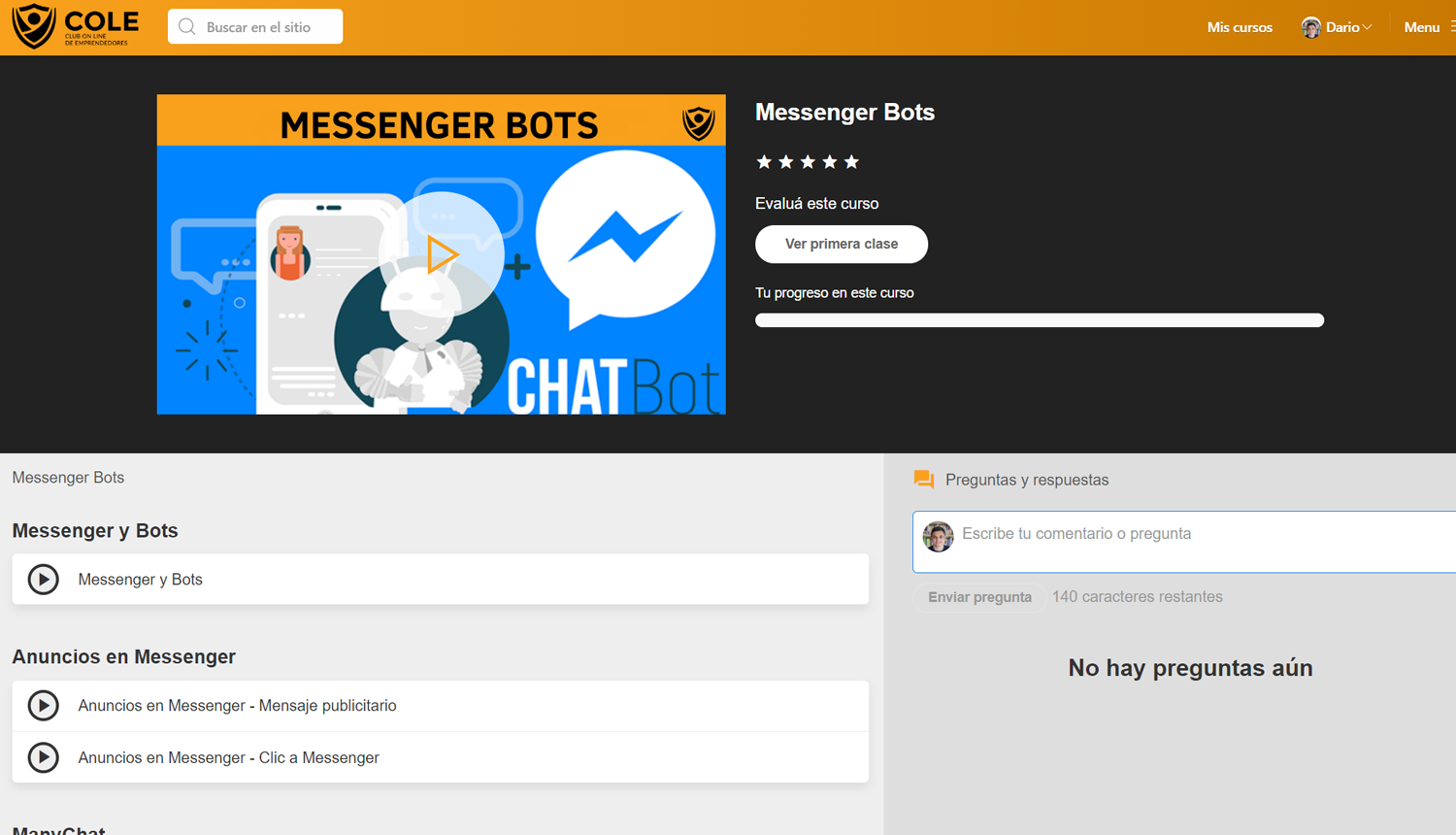Click the No hay preguntas aún text
The height and width of the screenshot is (835, 1456).
[1190, 668]
